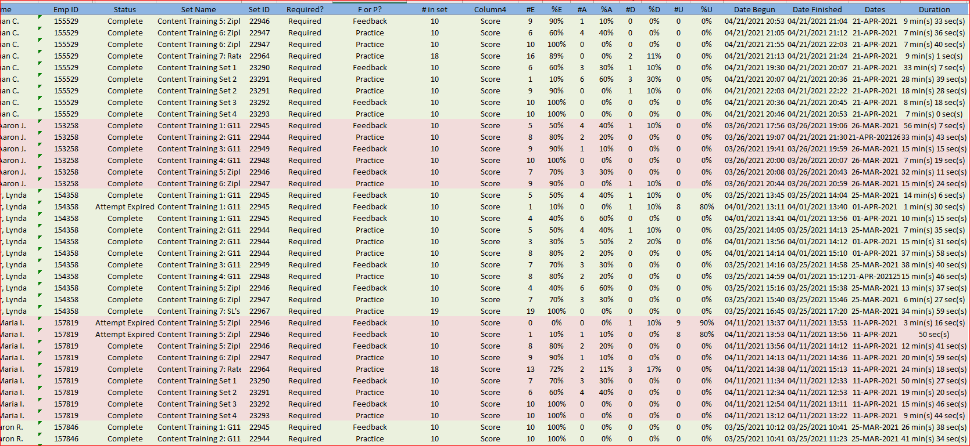Click duration cell '41 min(s) 34 sec(s)'
This screenshot has height=446, width=970.
(x=934, y=439)
